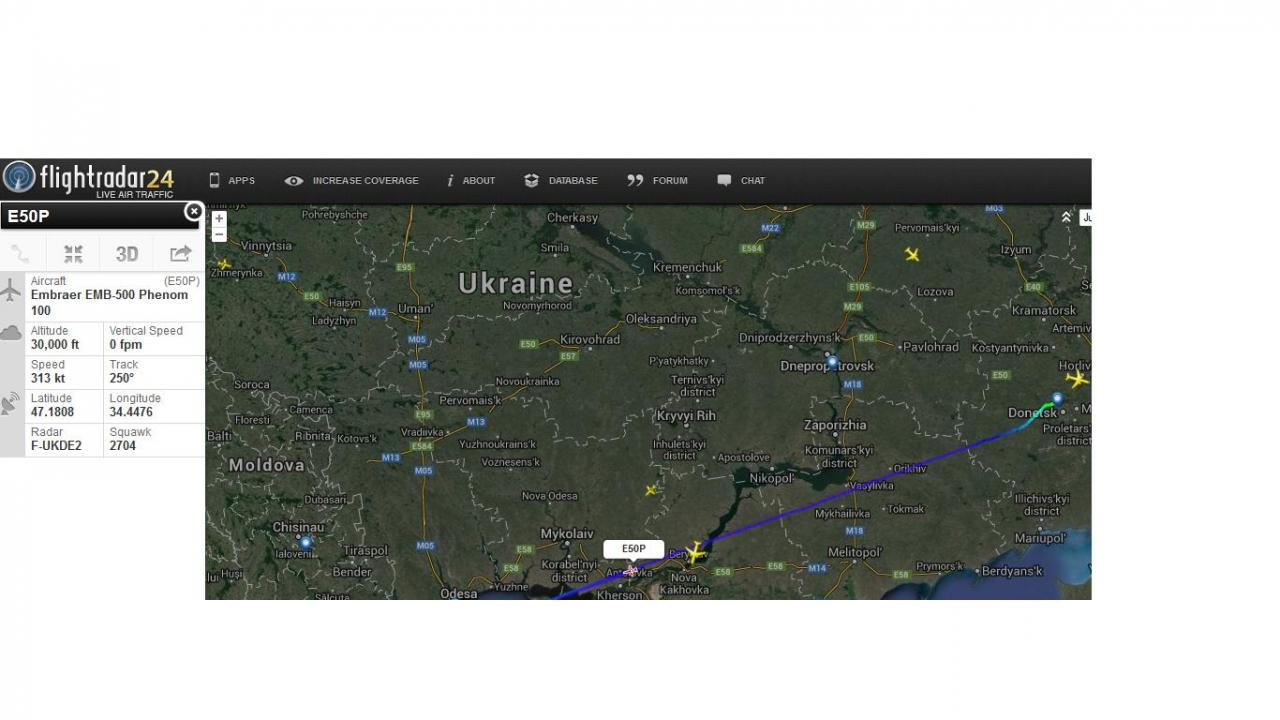Image resolution: width=1280 pixels, height=720 pixels.
Task: Collapse the top-right map panel chevron
Action: pos(1066,217)
